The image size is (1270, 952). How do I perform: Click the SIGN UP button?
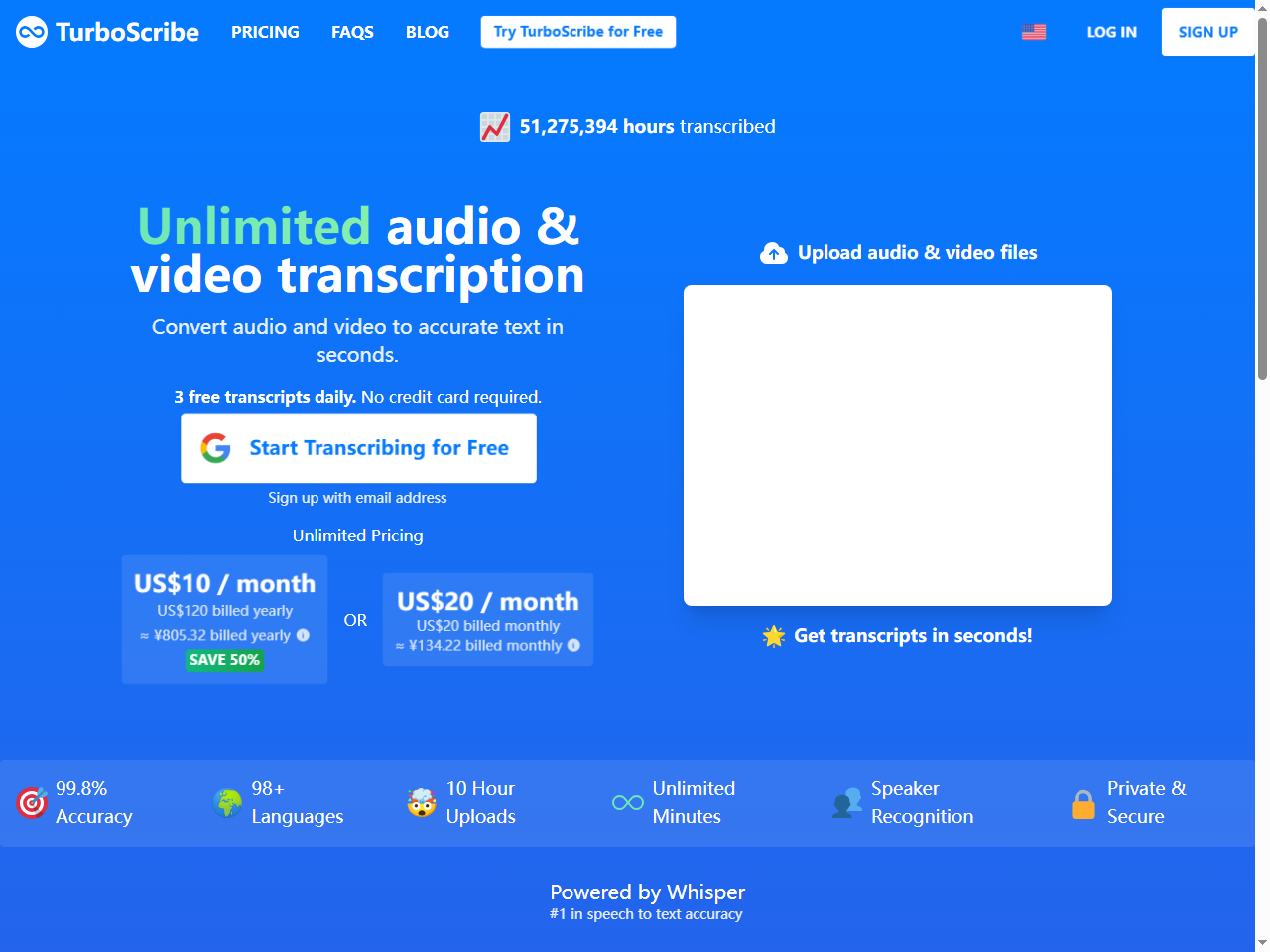1208,32
